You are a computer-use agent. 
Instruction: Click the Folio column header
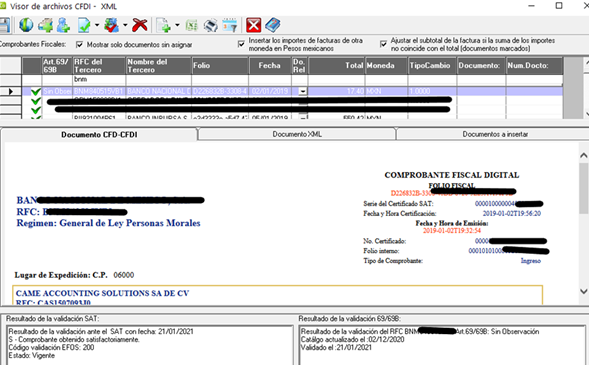click(x=220, y=65)
